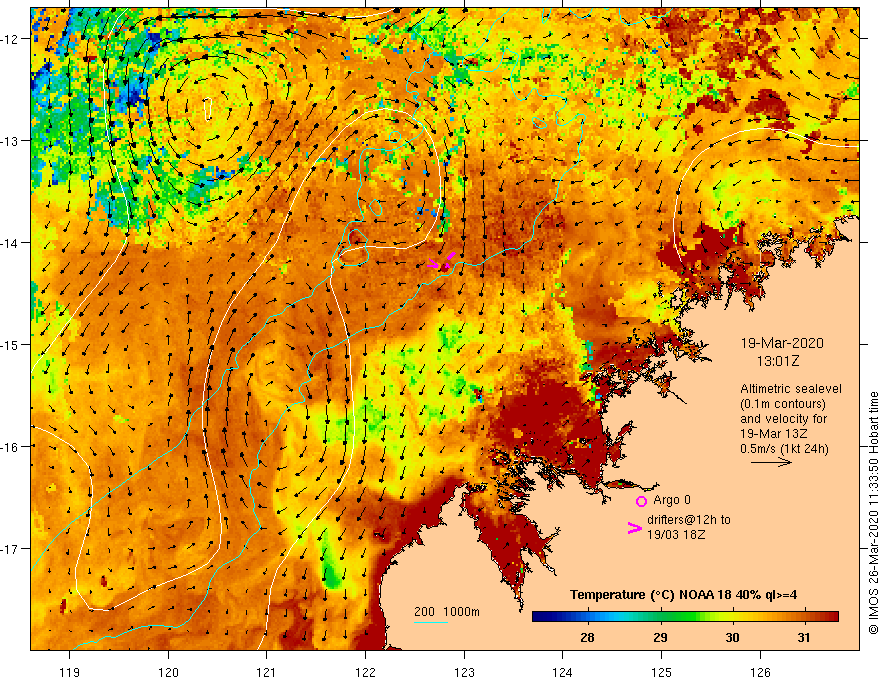Click the color bar value 31
The height and width of the screenshot is (680, 880).
[x=804, y=638]
